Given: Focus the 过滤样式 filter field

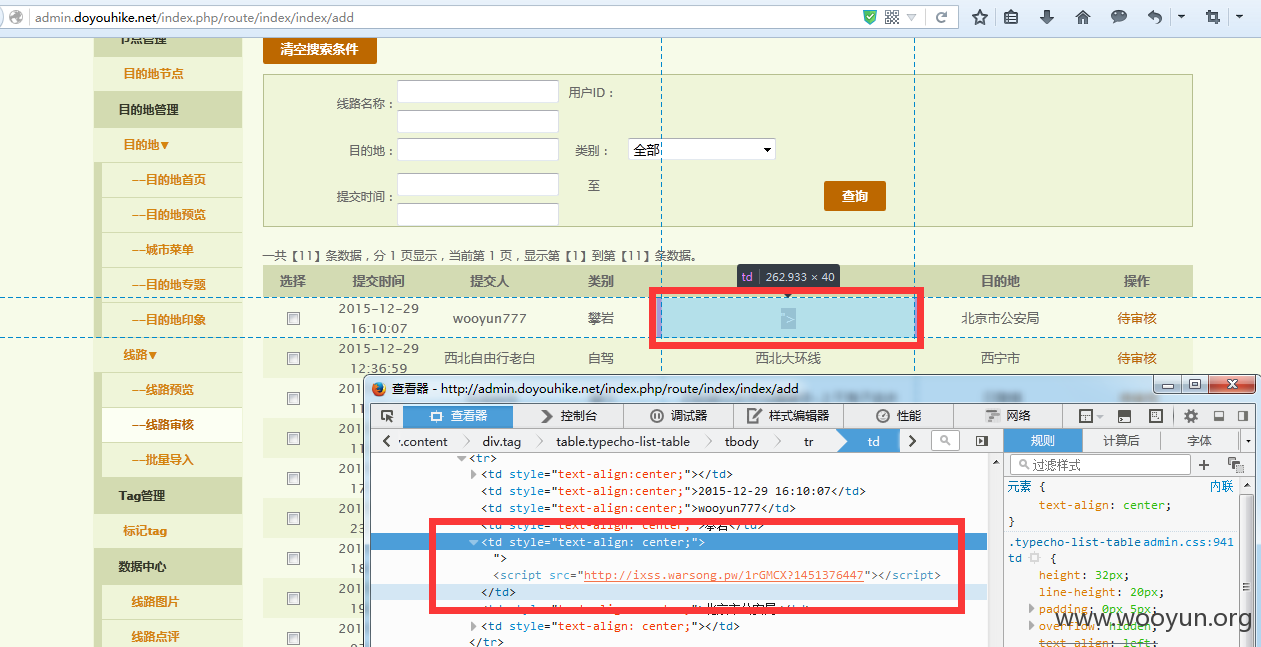Looking at the screenshot, I should [x=1100, y=465].
